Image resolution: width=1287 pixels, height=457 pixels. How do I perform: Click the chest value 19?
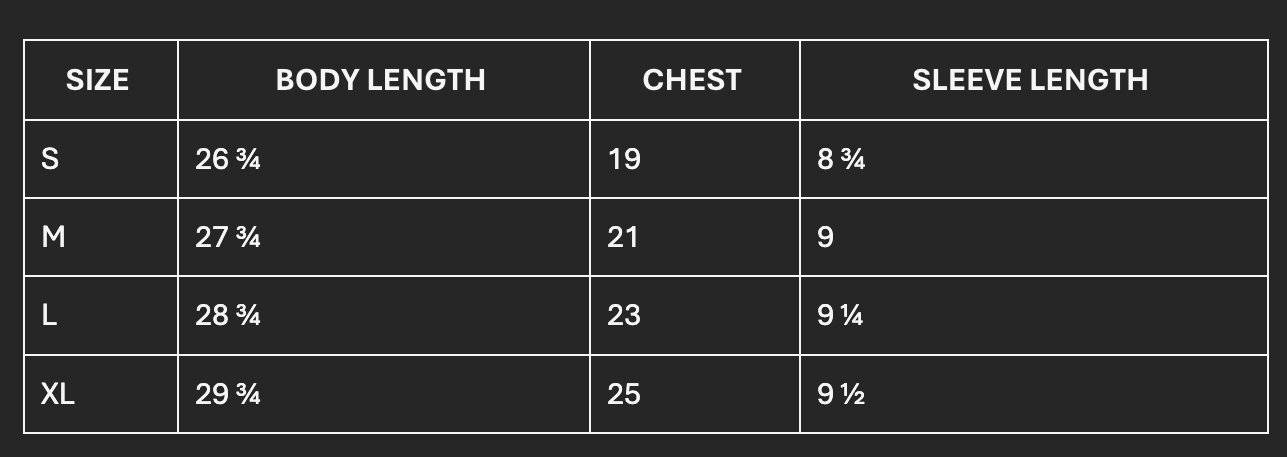pos(624,158)
